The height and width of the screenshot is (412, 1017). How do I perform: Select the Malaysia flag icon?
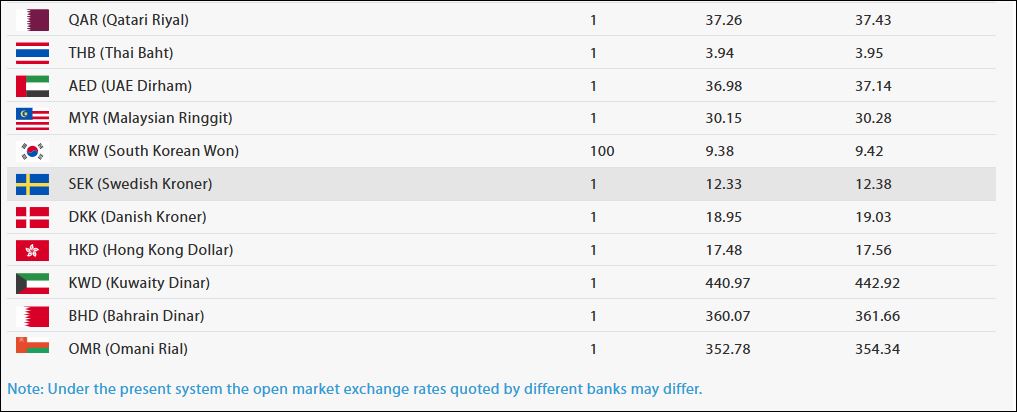pyautogui.click(x=32, y=118)
